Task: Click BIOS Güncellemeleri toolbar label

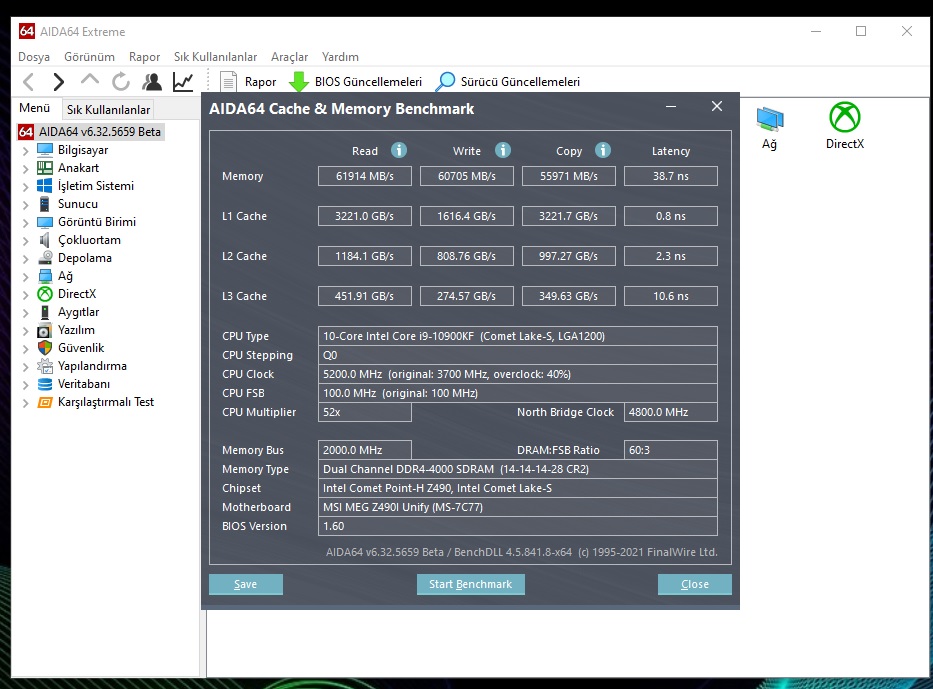Action: click(368, 82)
